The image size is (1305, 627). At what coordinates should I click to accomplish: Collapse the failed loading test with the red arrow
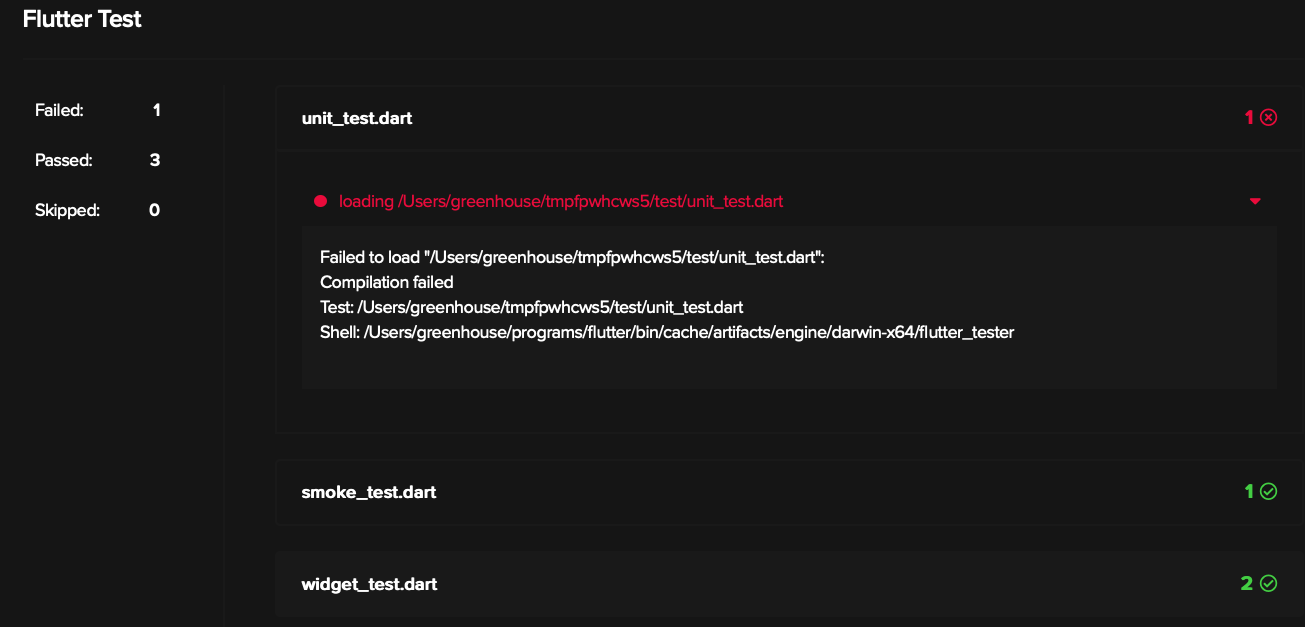(1255, 201)
